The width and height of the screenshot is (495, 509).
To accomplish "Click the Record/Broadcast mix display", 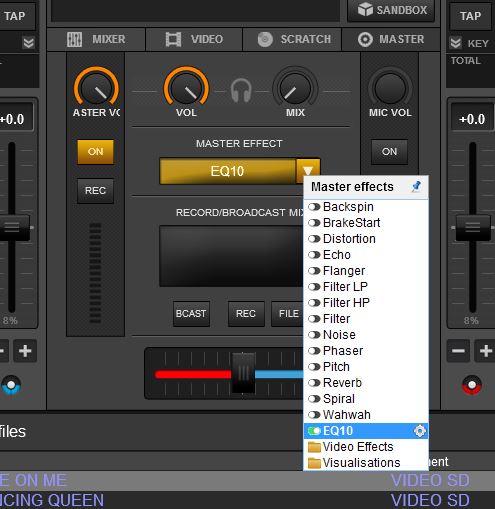I will point(232,256).
